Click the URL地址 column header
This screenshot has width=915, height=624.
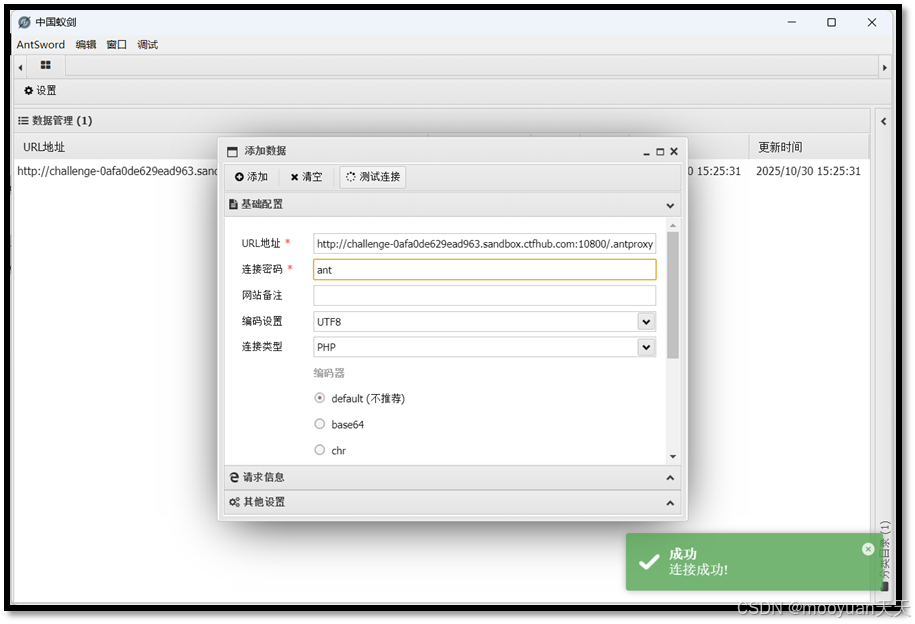point(44,147)
